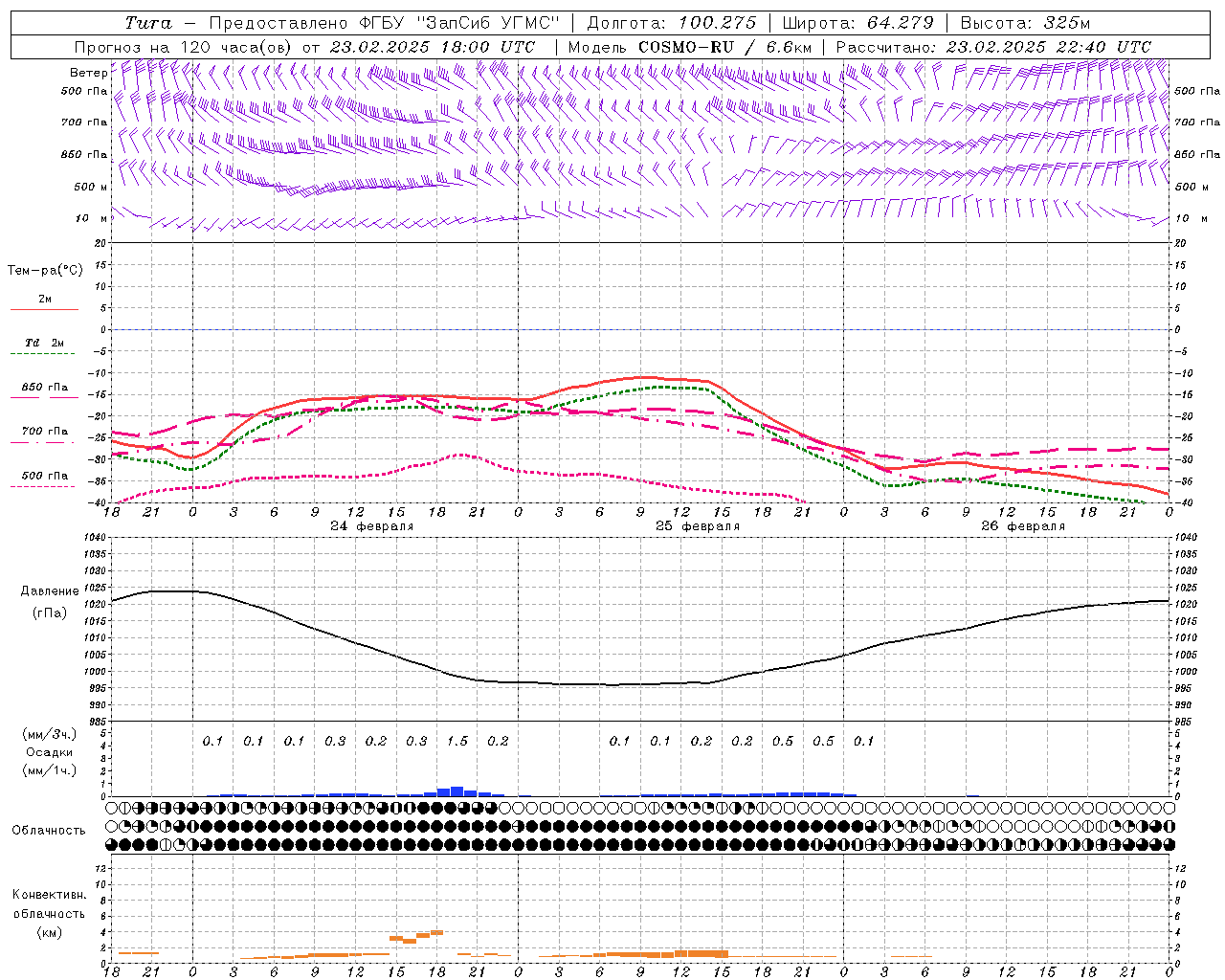1225x980 pixels.
Task: Click the "500 м" wind level label on left
Action: pyautogui.click(x=91, y=187)
